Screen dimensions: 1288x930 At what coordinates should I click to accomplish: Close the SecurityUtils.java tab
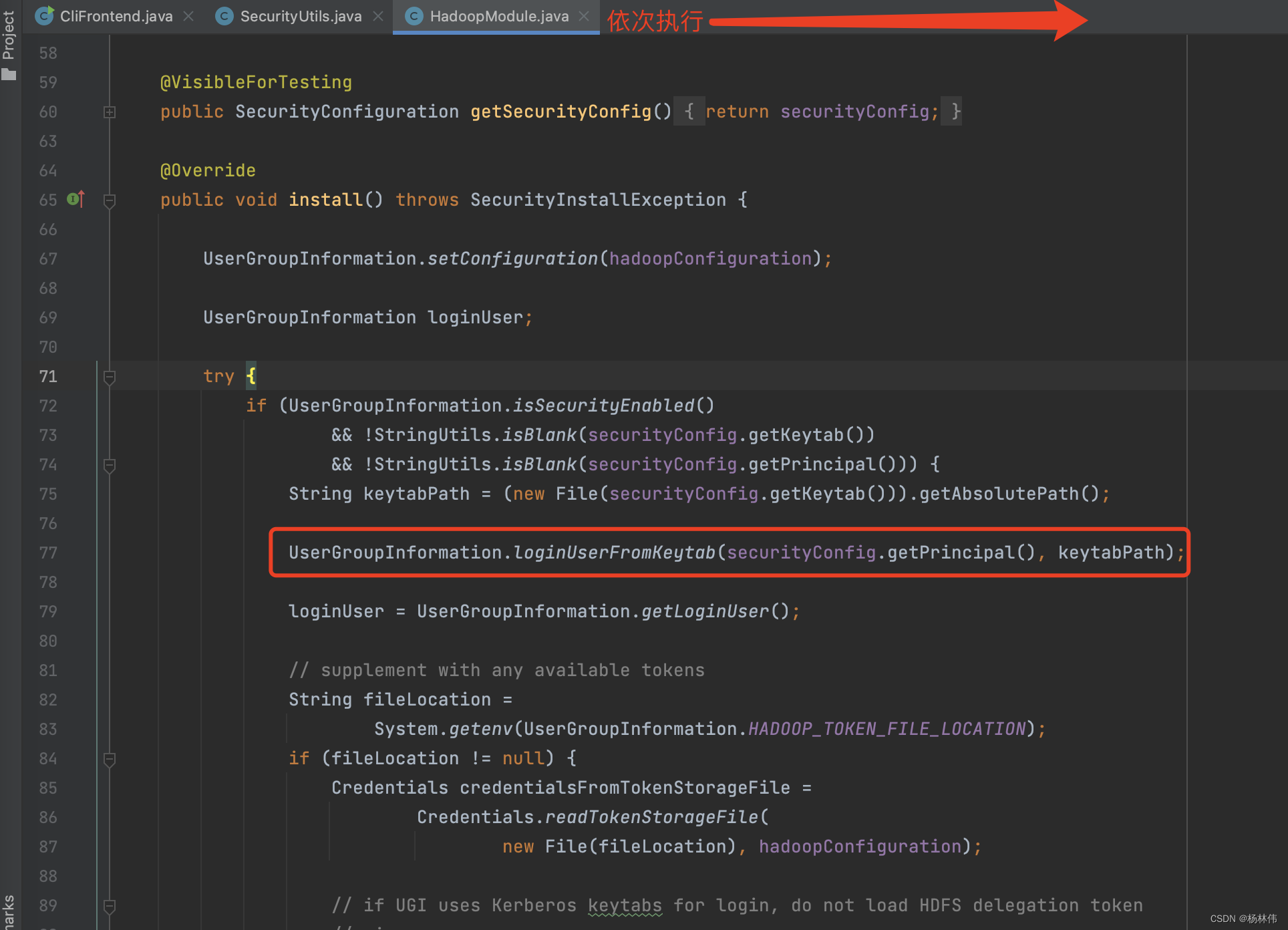(378, 15)
